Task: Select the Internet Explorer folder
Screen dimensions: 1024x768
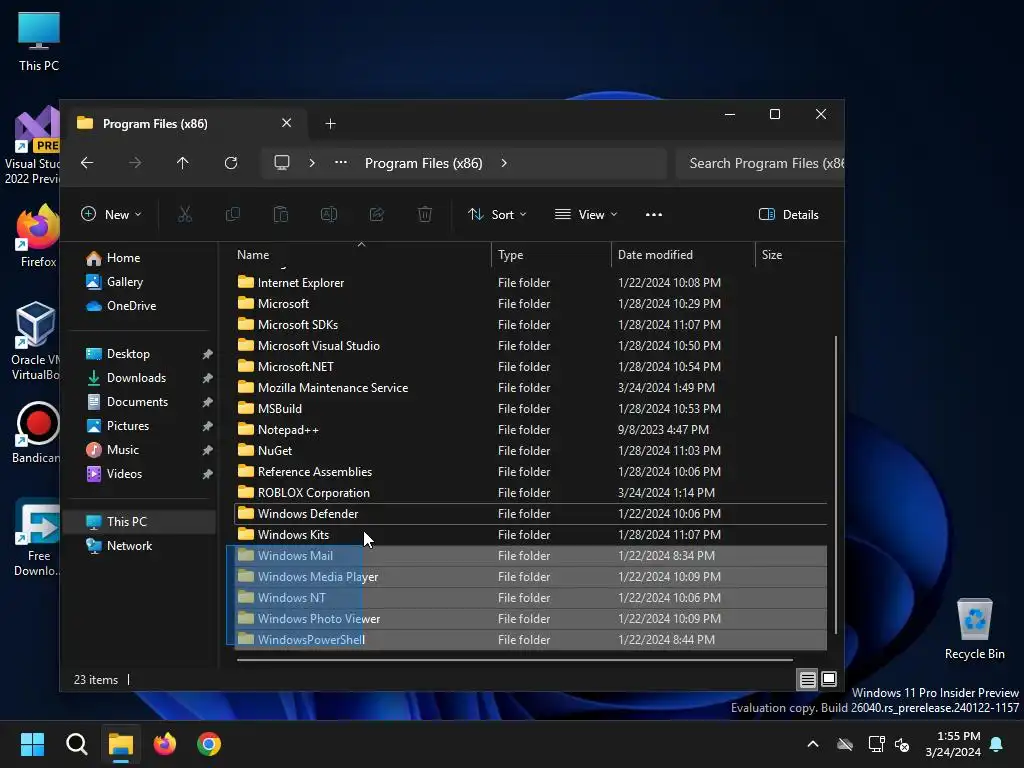Action: pyautogui.click(x=530, y=283)
